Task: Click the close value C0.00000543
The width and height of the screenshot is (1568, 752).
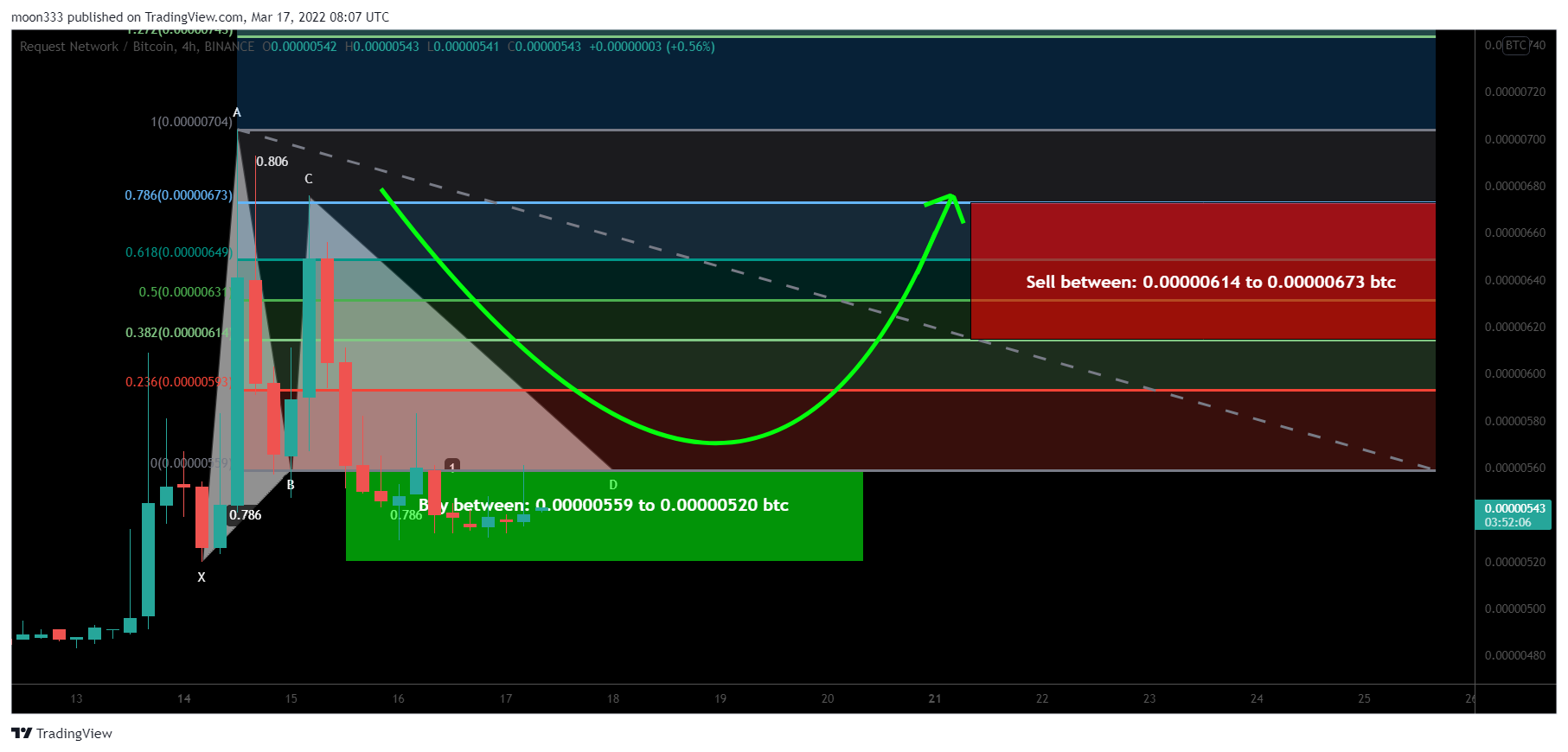Action: (544, 47)
